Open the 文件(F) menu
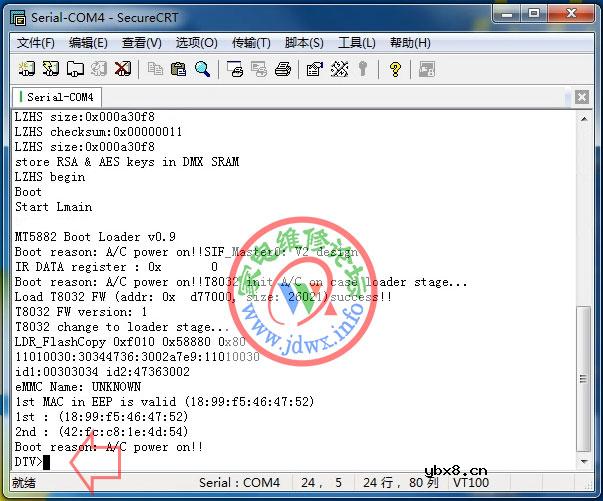Viewport: 603px width, 501px height. coord(36,43)
